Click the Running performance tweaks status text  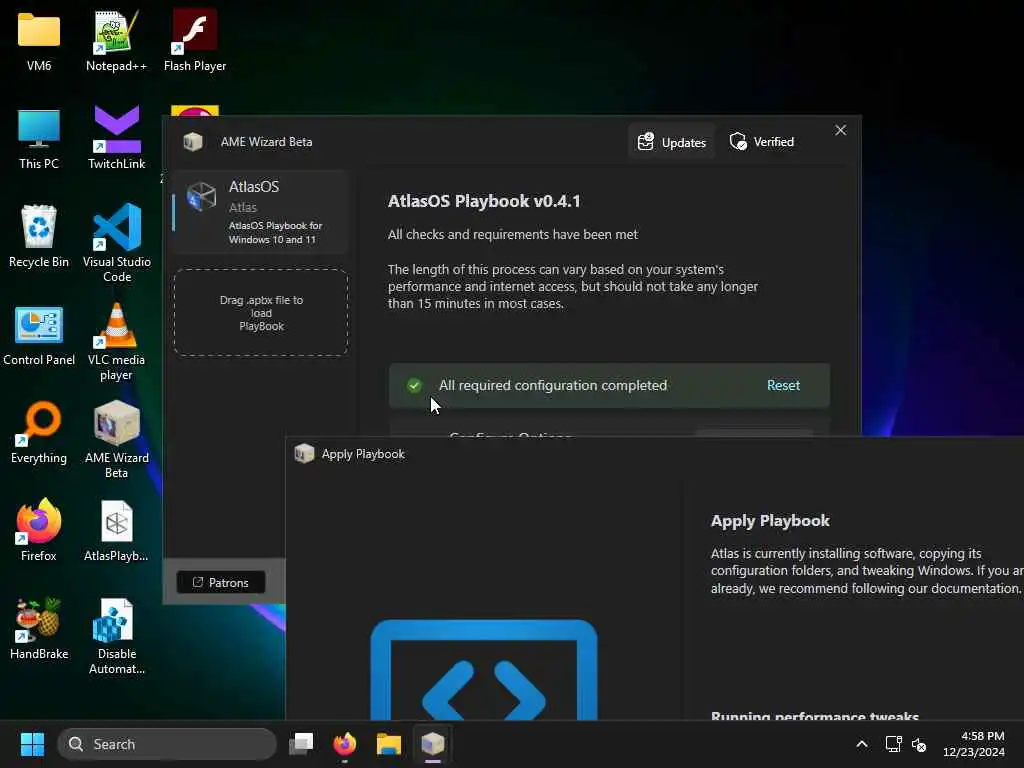814,716
